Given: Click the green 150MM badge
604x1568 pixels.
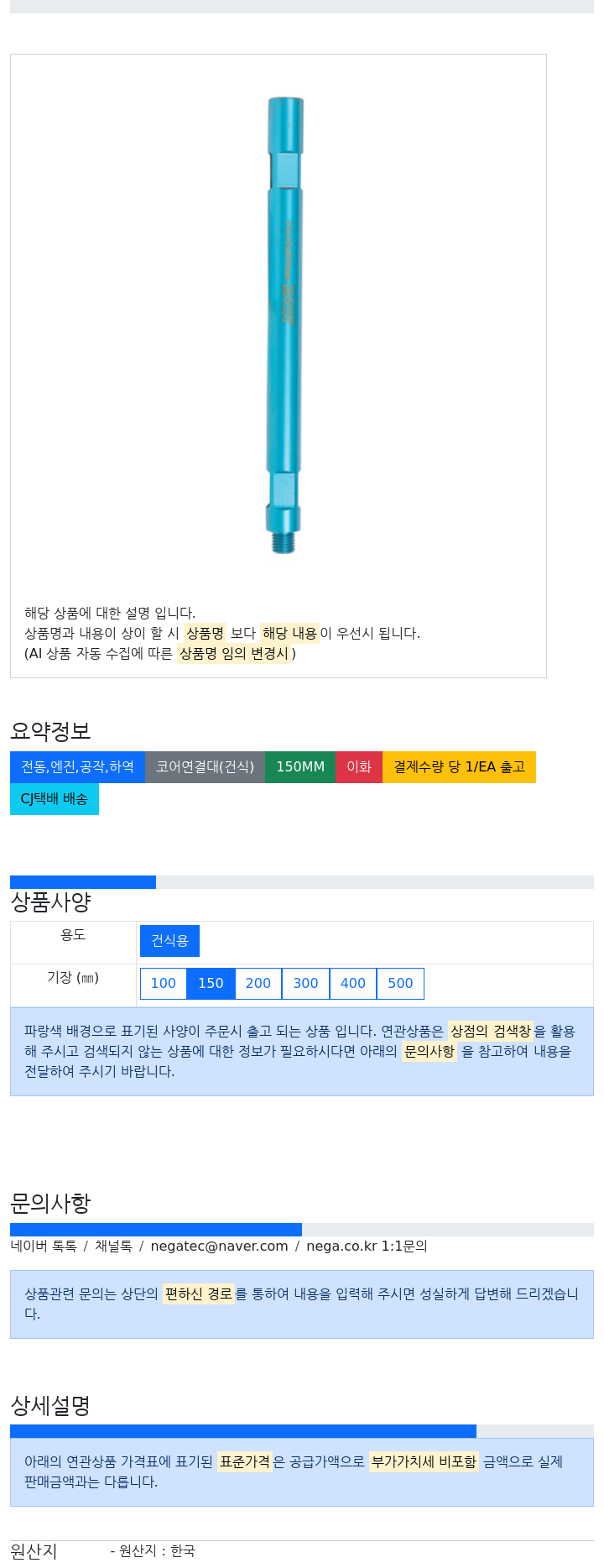Looking at the screenshot, I should [x=300, y=767].
